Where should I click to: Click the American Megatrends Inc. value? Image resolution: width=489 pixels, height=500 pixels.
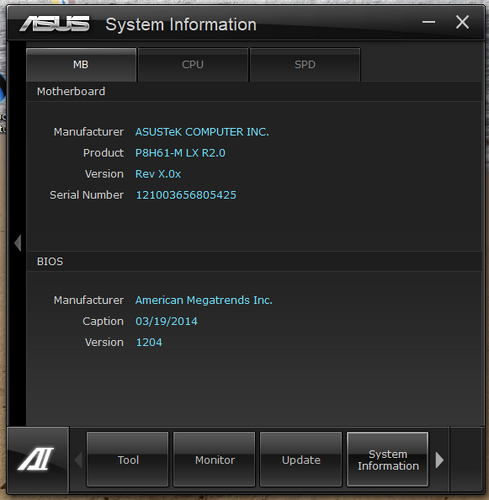[x=204, y=300]
